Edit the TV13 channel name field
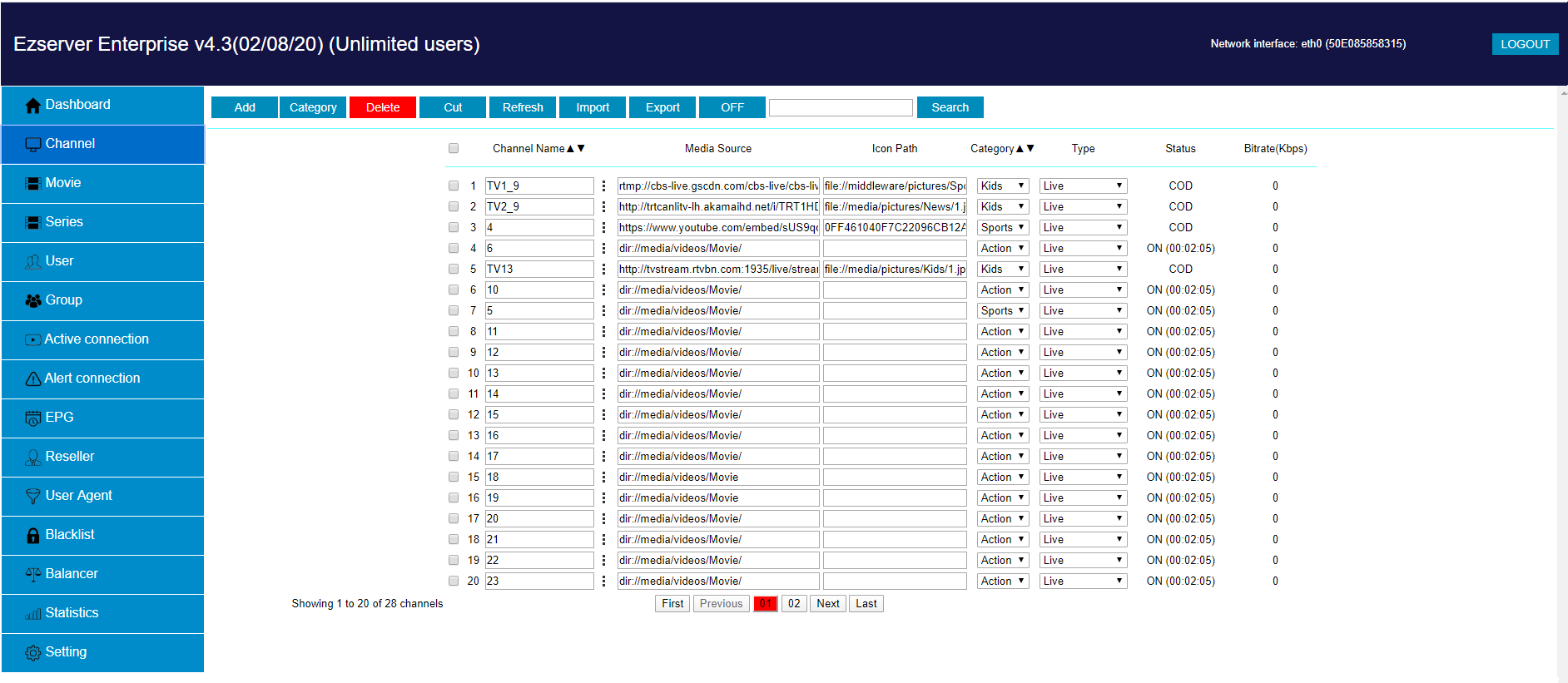 (539, 269)
